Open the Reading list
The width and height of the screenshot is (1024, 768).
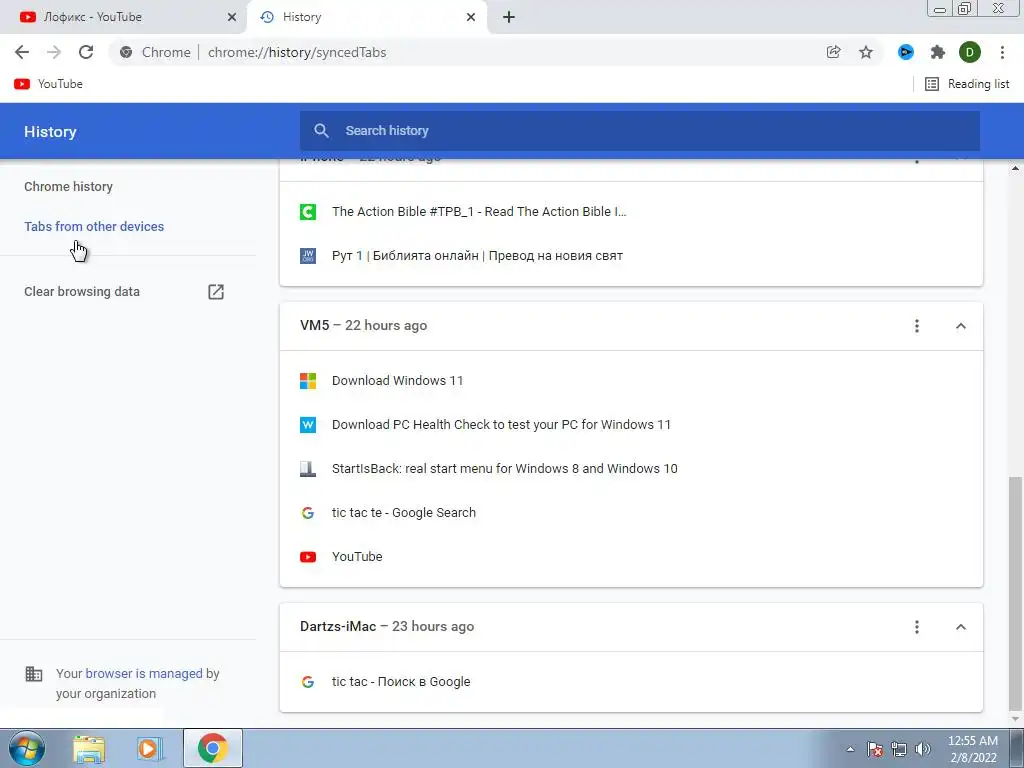967,84
